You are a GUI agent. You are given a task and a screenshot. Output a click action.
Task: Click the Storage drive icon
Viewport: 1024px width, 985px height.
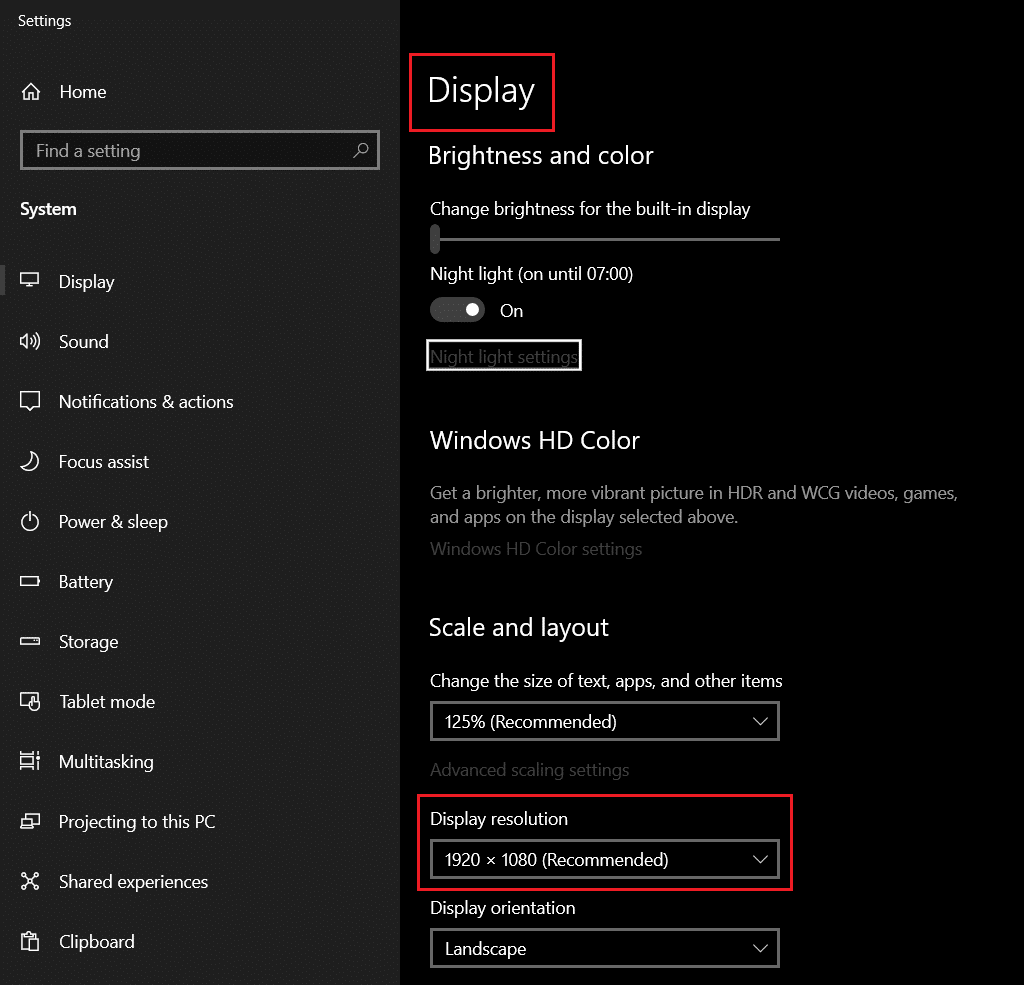30,642
